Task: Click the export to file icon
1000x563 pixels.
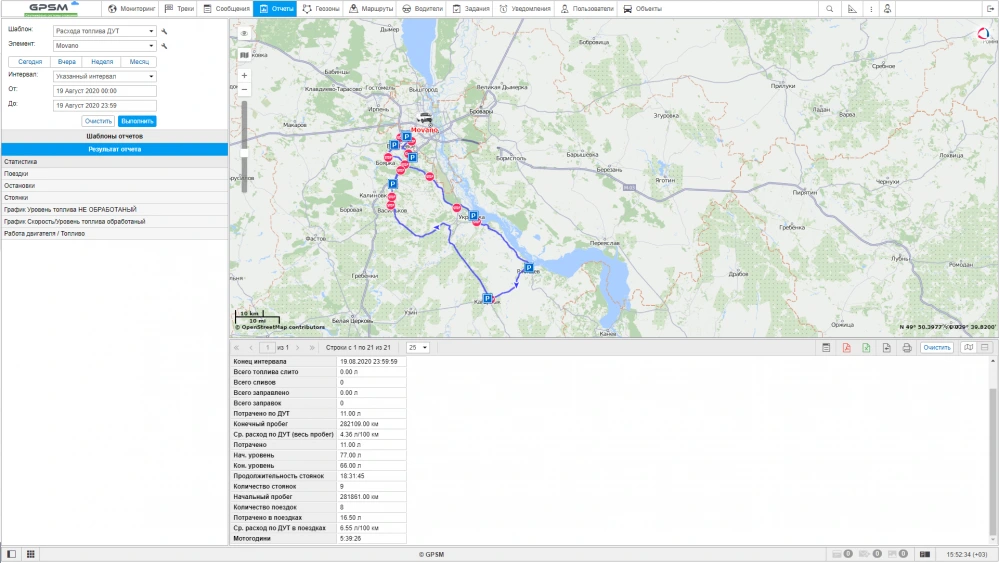Action: click(886, 347)
